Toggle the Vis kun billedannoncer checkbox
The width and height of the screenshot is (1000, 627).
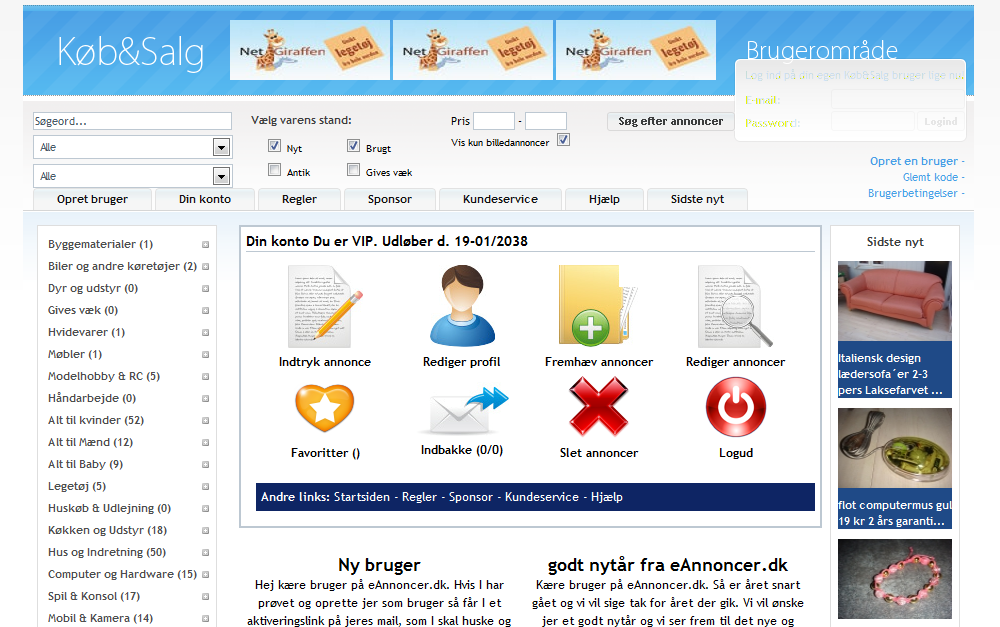(563, 140)
